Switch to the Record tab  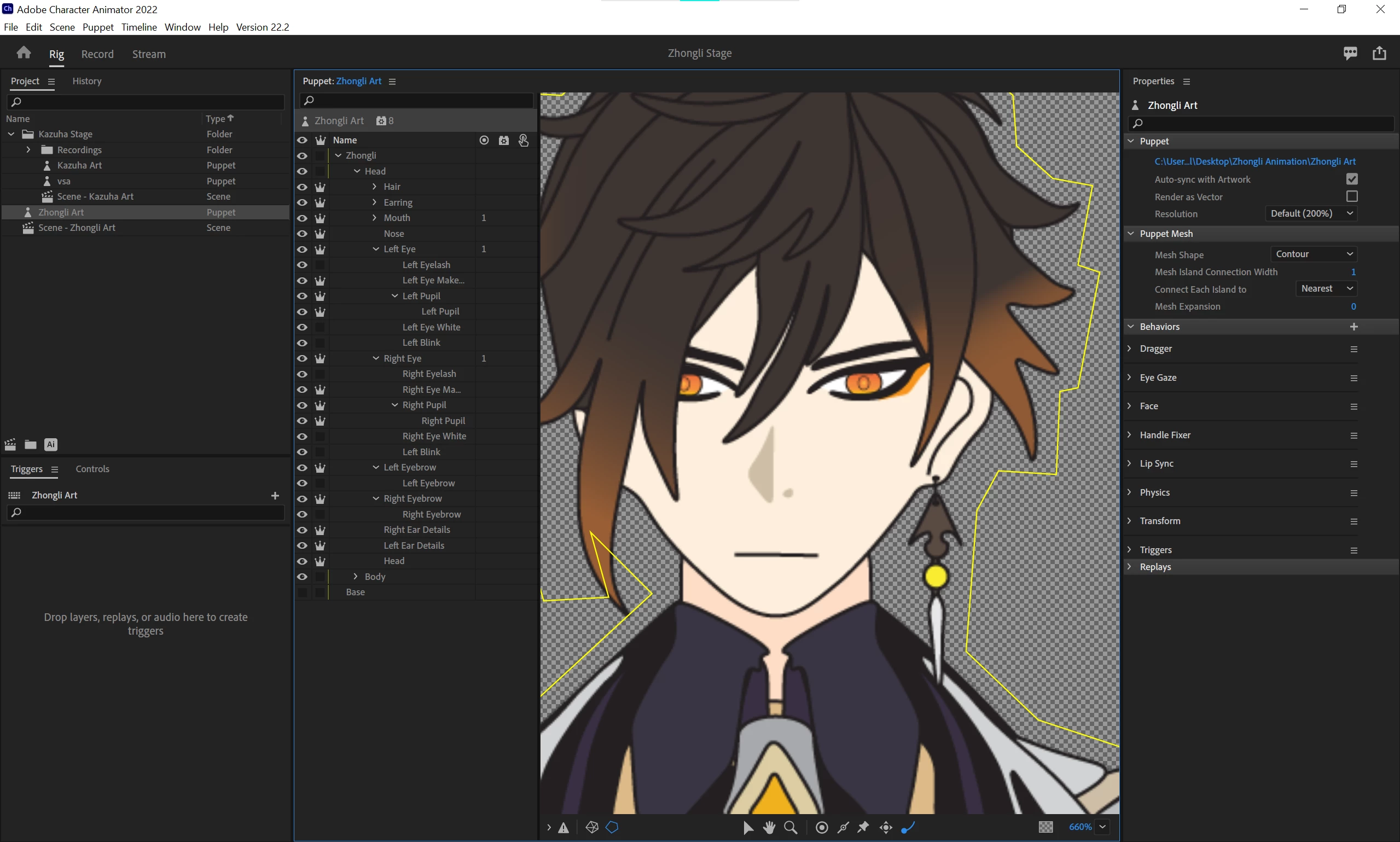tap(97, 54)
